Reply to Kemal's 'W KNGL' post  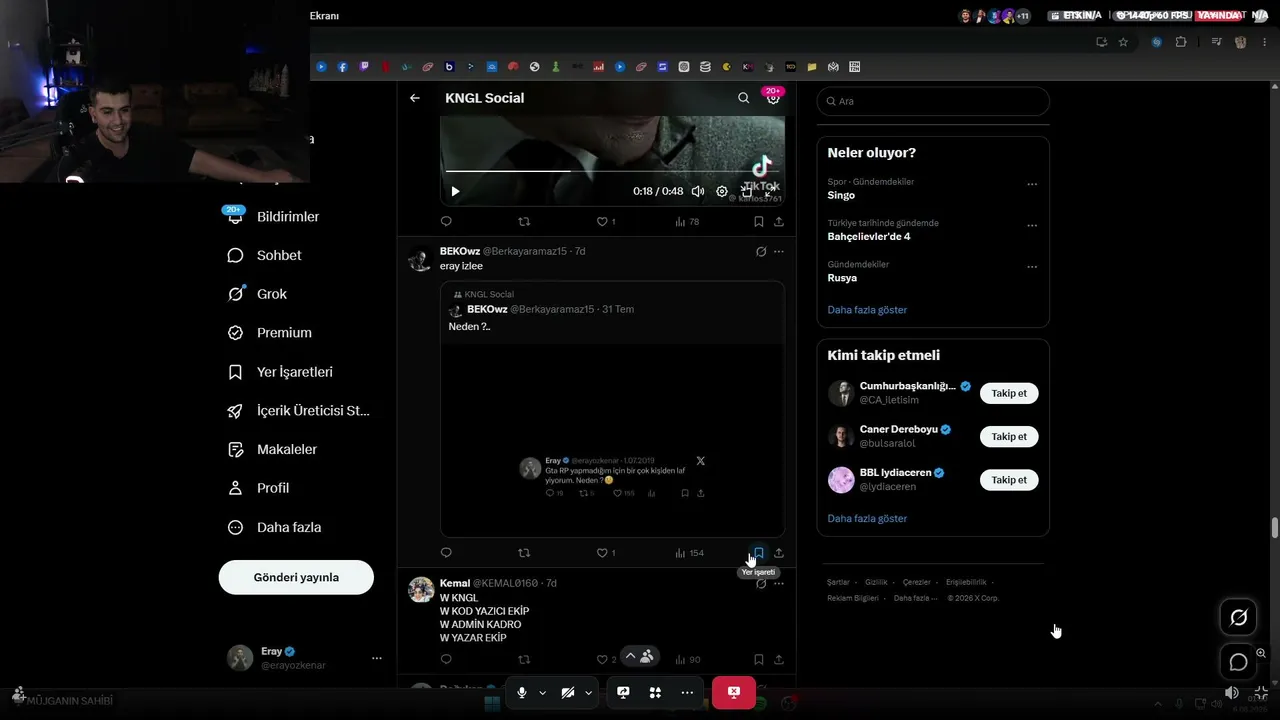(x=446, y=659)
